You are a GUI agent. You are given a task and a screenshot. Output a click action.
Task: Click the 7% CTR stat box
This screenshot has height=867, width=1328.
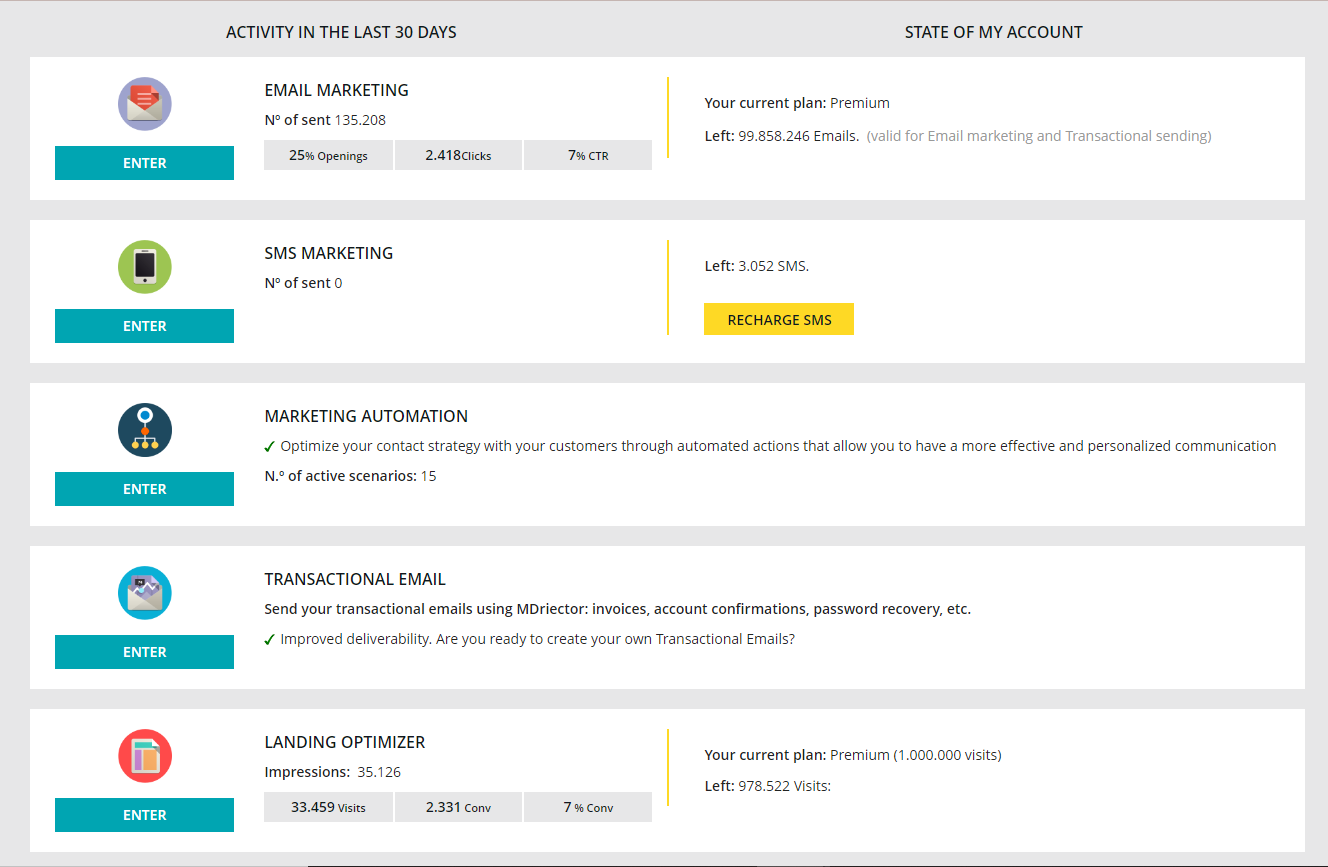pyautogui.click(x=588, y=155)
